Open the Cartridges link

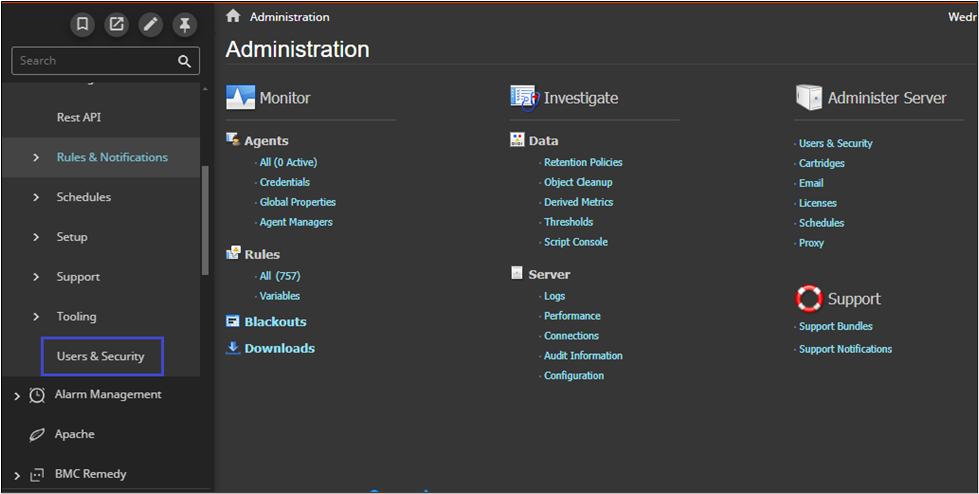822,163
